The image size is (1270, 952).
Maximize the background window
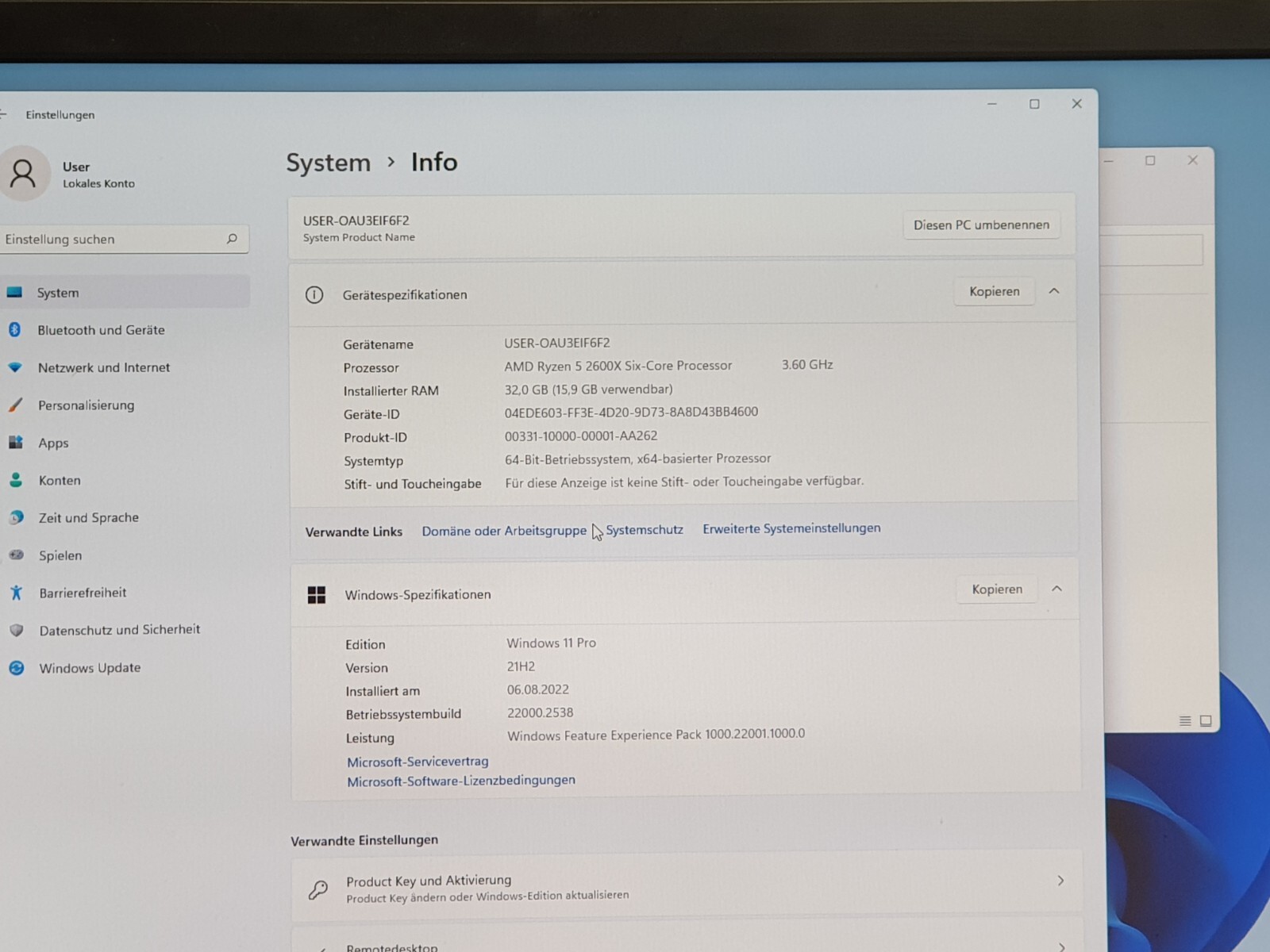click(1150, 160)
